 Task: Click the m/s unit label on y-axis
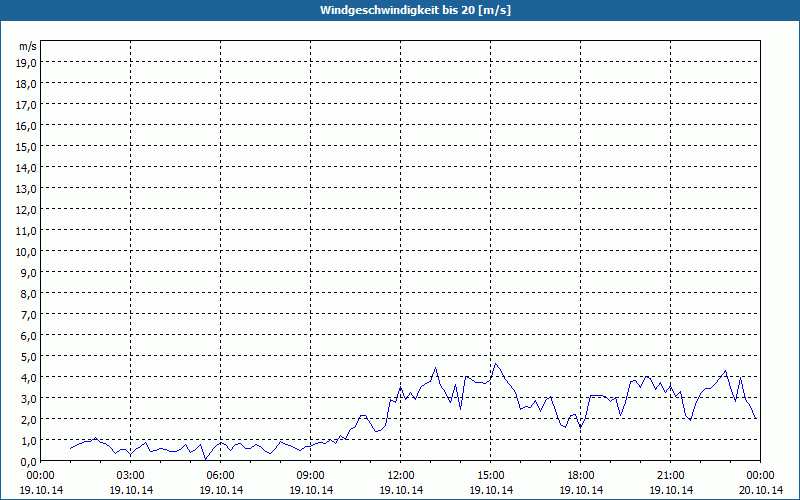[28, 46]
